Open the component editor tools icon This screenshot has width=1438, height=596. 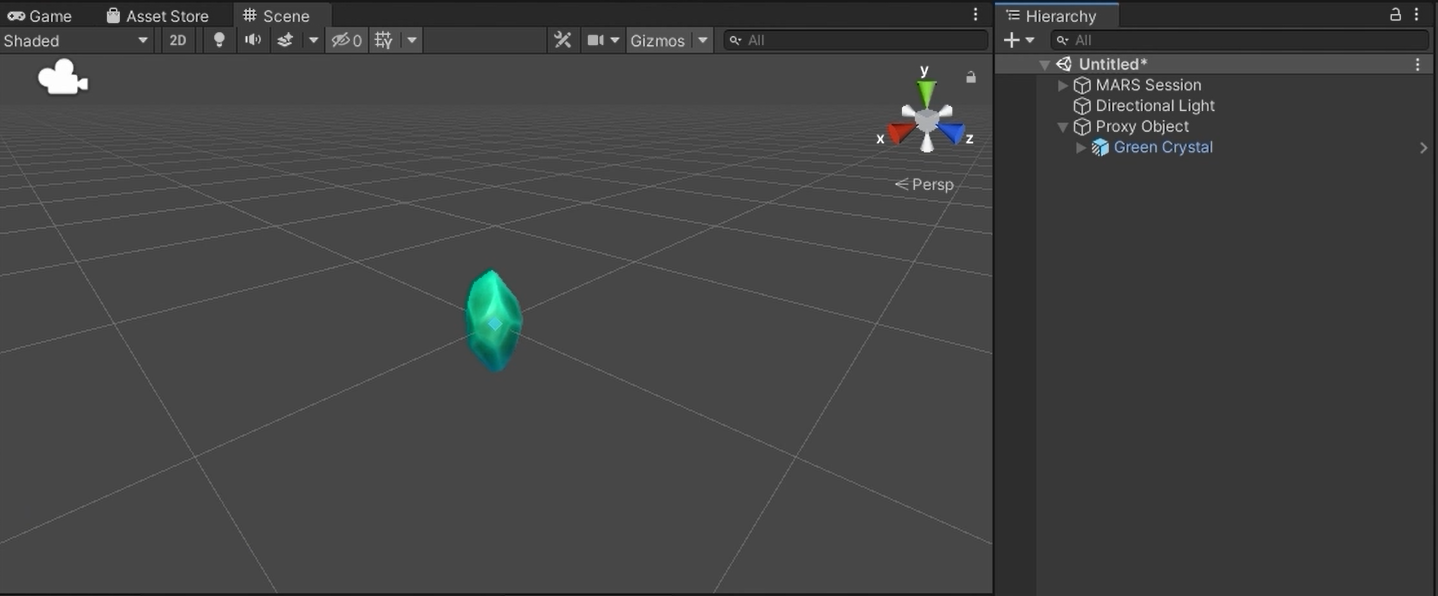(563, 40)
